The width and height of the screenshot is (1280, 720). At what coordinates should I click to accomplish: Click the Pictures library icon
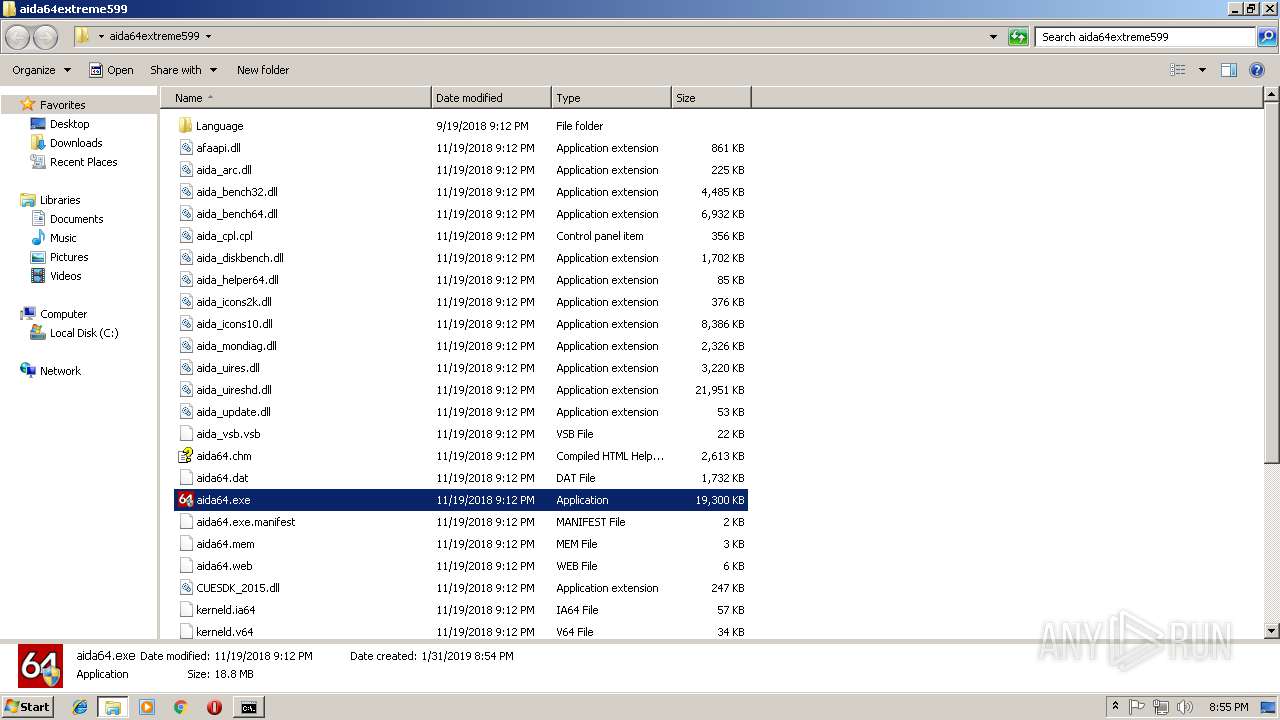(38, 257)
